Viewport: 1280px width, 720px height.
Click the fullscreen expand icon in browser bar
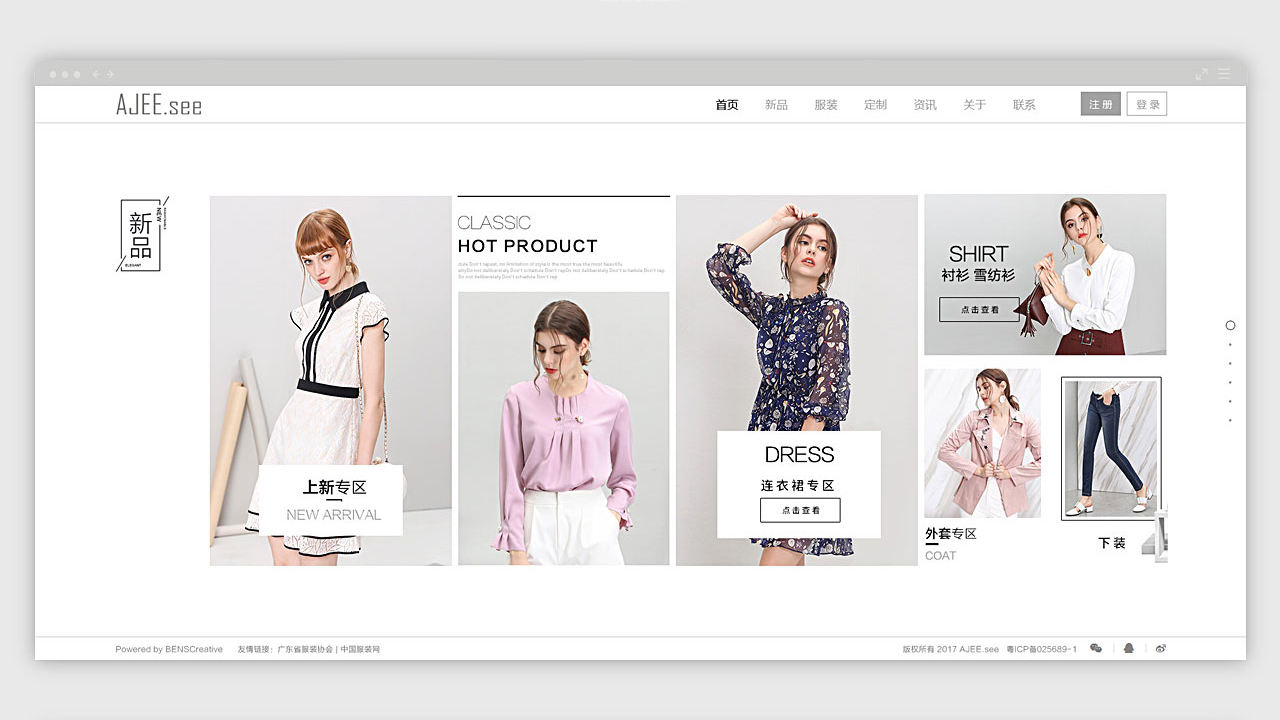click(x=1202, y=74)
